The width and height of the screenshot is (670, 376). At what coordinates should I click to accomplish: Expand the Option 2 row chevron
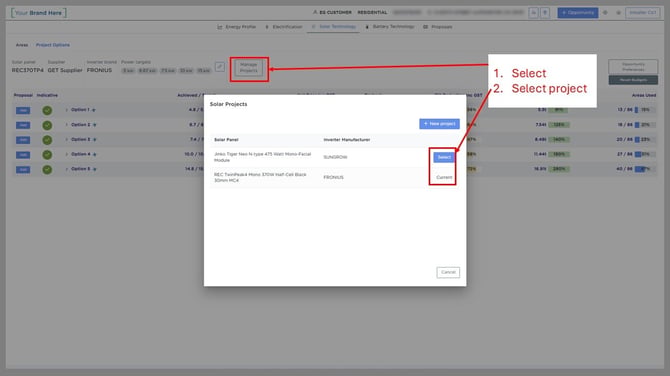point(67,125)
